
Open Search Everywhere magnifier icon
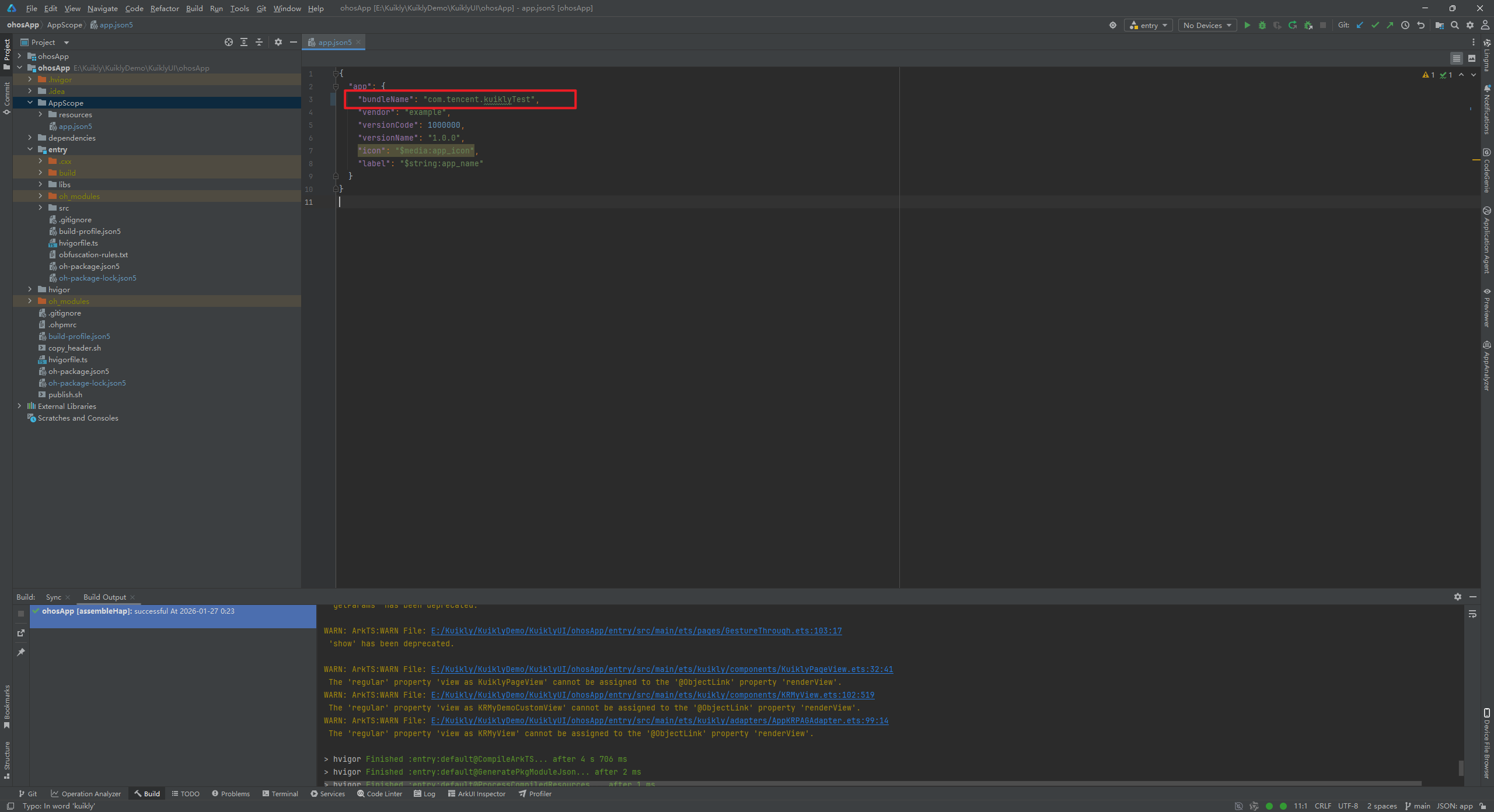[1455, 25]
